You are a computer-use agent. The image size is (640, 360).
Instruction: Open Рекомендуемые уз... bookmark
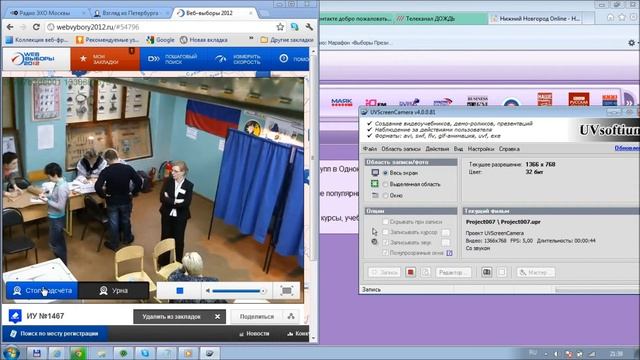[x=108, y=40]
